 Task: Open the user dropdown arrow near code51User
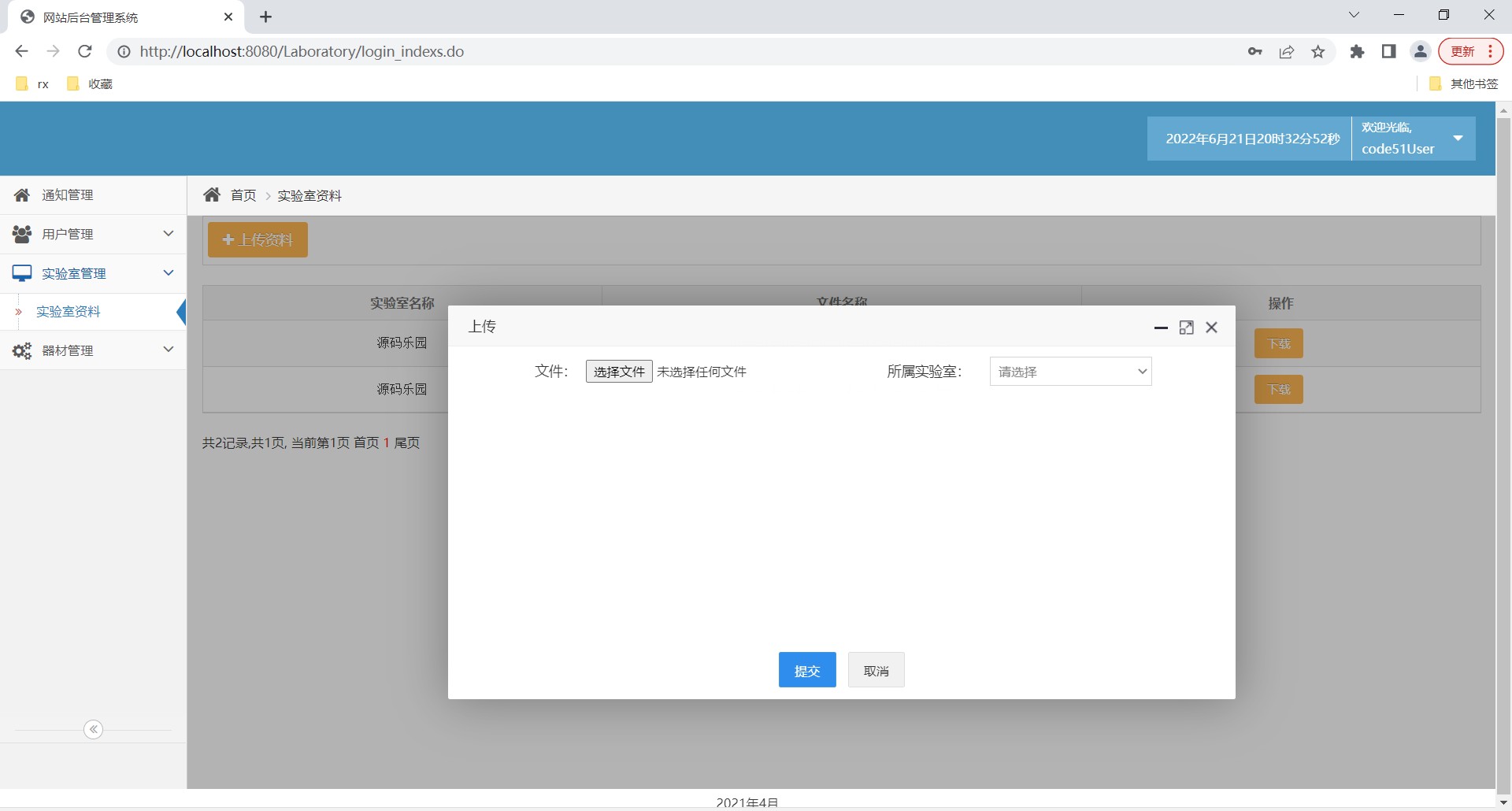point(1458,138)
